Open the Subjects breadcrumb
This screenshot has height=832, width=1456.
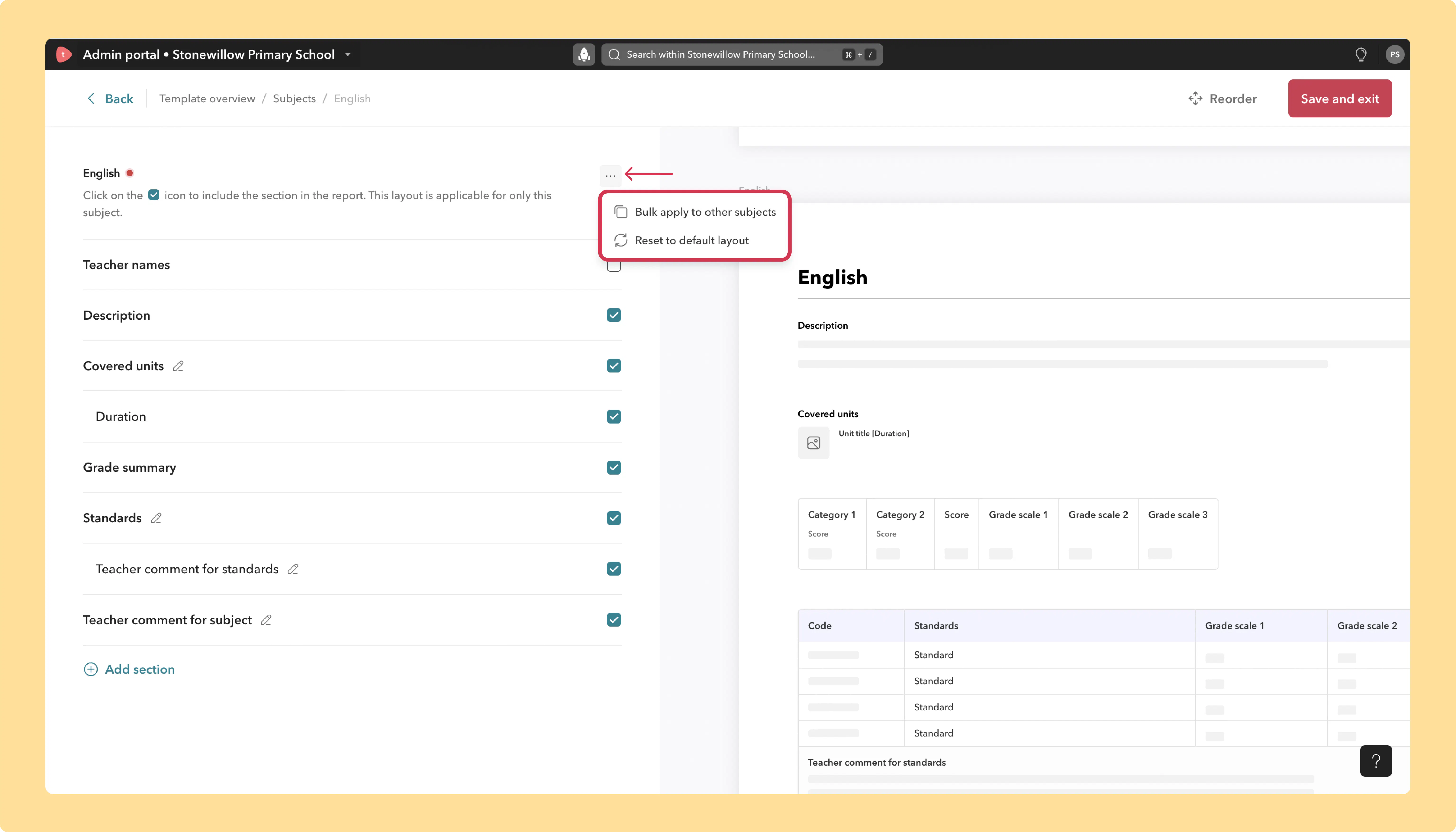[294, 98]
